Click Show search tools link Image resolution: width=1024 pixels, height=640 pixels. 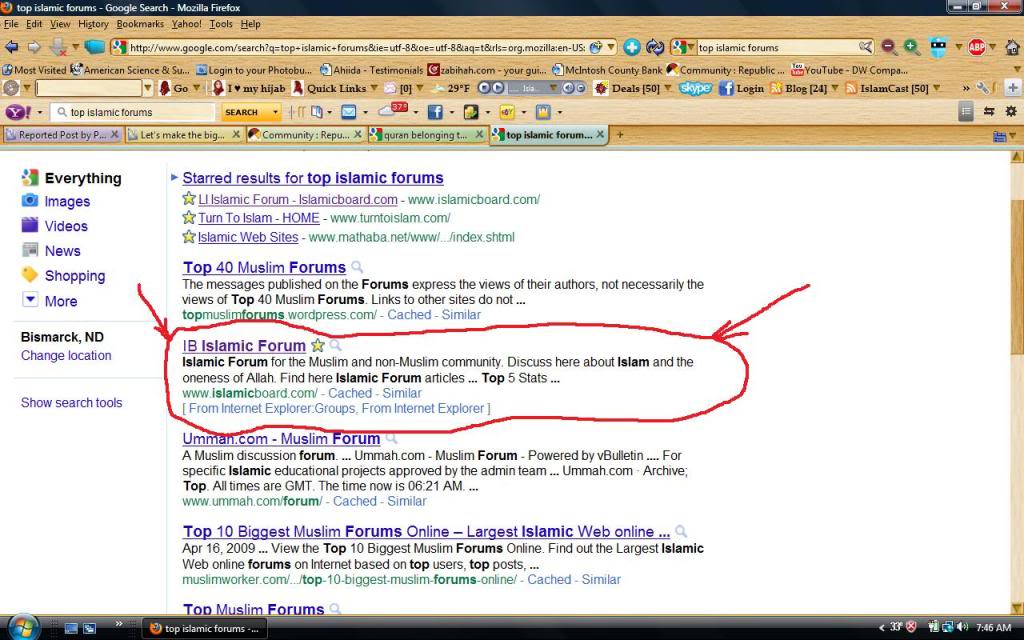click(x=71, y=402)
